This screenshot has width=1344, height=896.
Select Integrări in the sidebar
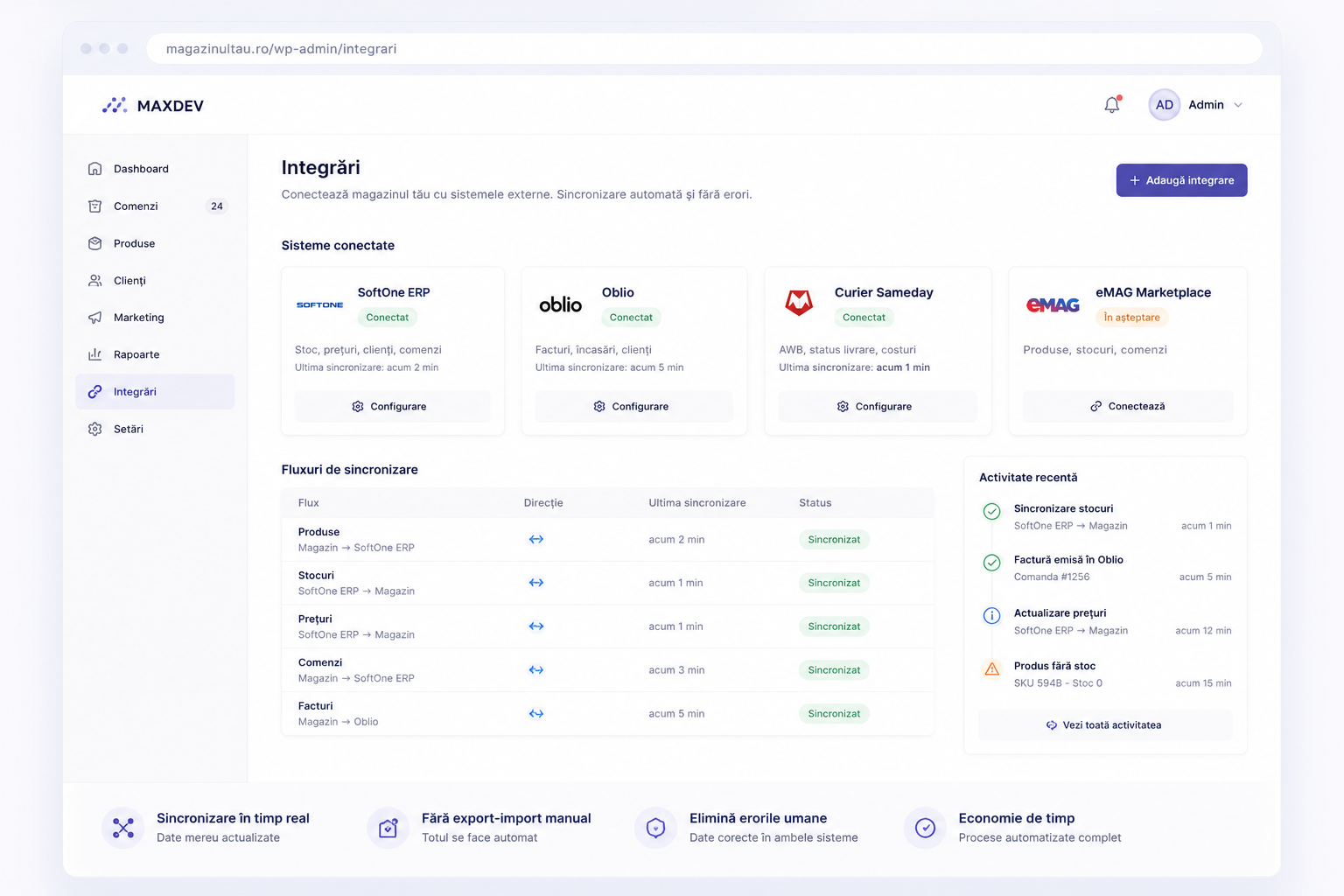pyautogui.click(x=155, y=392)
